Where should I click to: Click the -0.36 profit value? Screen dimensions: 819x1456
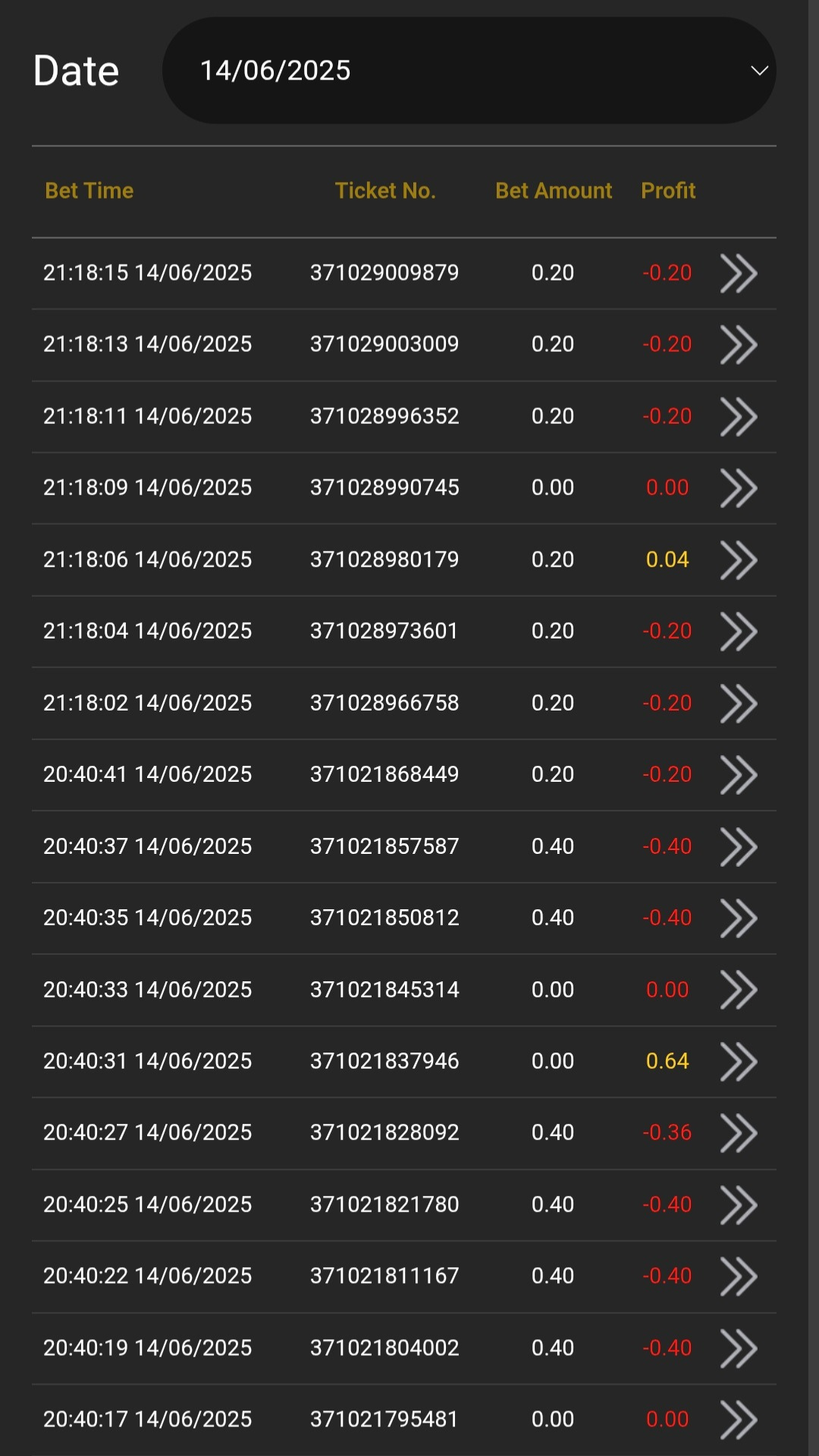point(667,1131)
